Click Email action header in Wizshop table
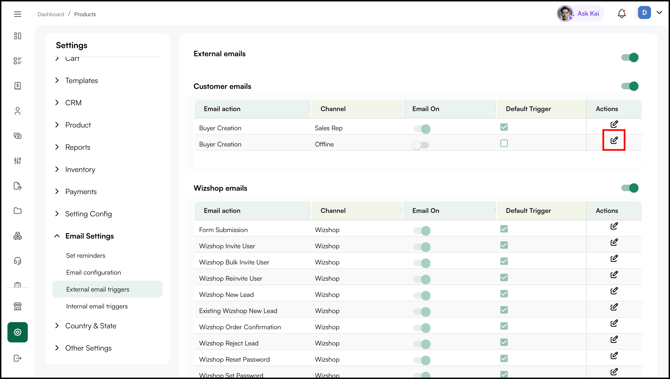 pyautogui.click(x=222, y=211)
